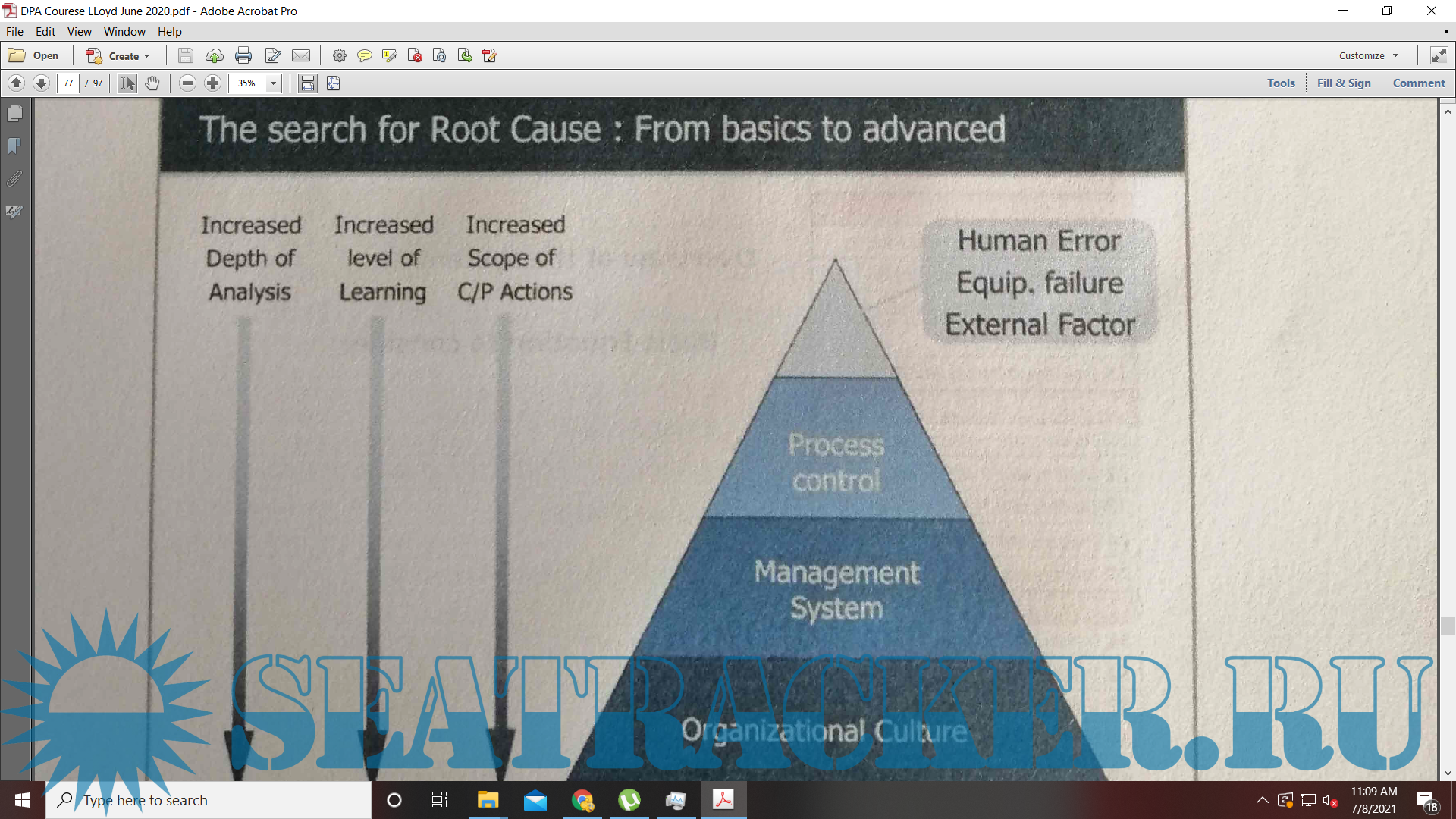
Task: Open the Page Thumbnails sidebar panel
Action: 14,114
